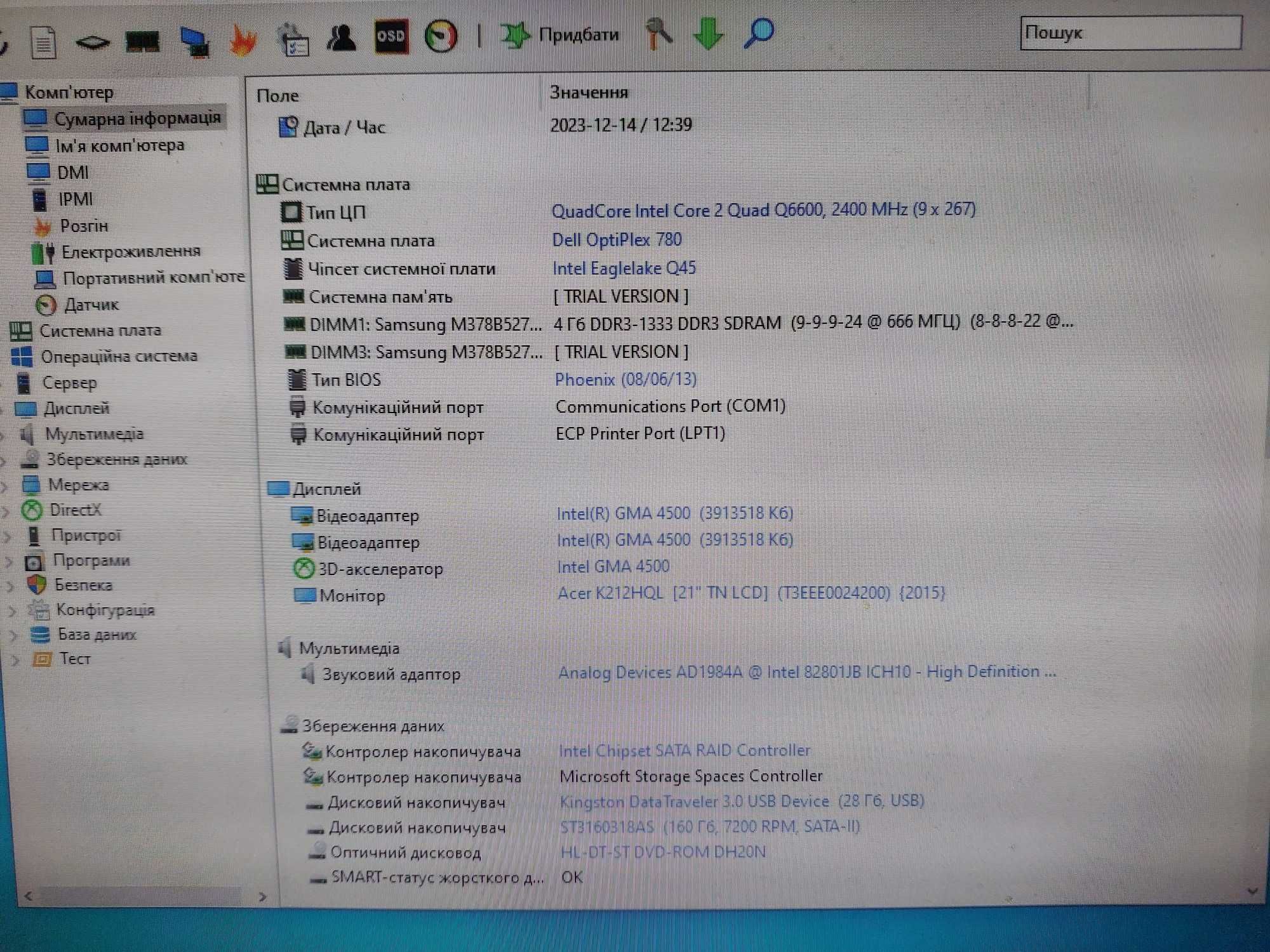Expand the Безпека tree node
The width and height of the screenshot is (1270, 952).
(10, 586)
